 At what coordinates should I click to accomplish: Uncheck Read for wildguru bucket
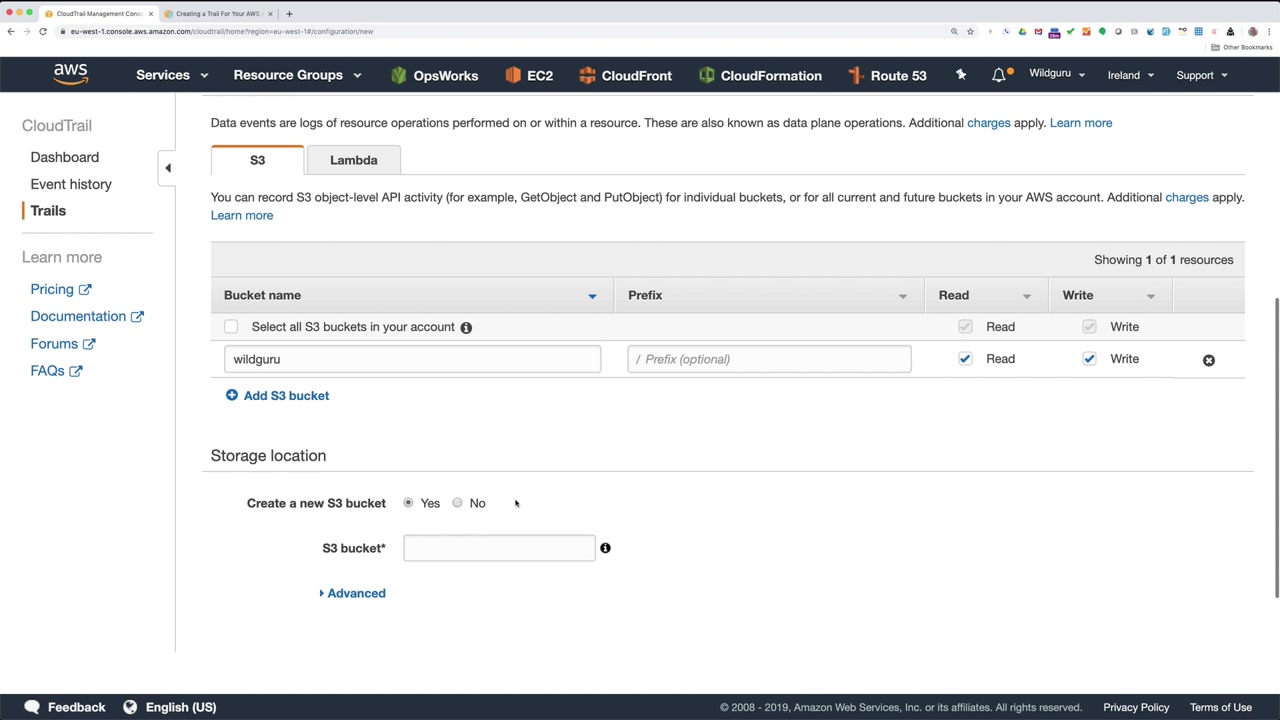(x=965, y=359)
